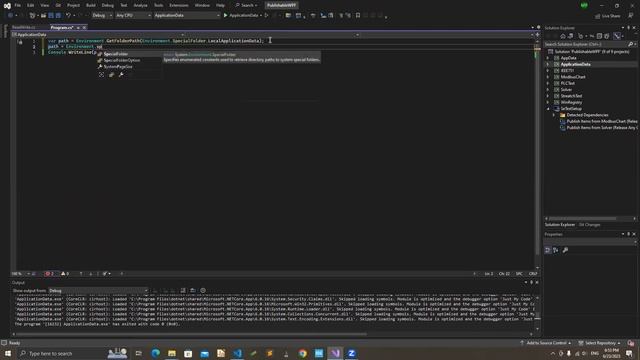This screenshot has width=640, height=360.
Task: Click the Undo toolbar icon
Action: coord(69,16)
